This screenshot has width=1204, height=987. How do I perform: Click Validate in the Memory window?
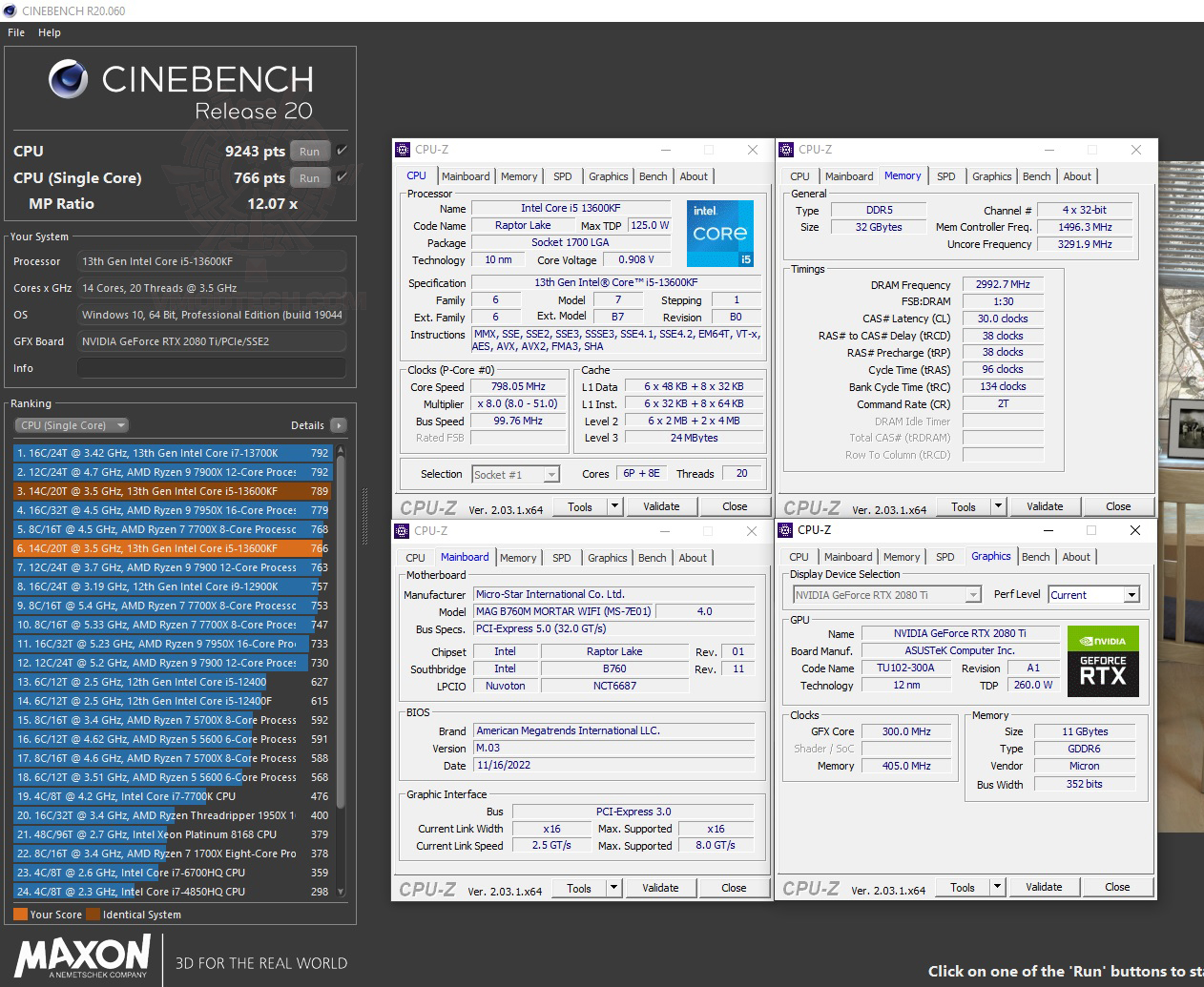pyautogui.click(x=1045, y=506)
